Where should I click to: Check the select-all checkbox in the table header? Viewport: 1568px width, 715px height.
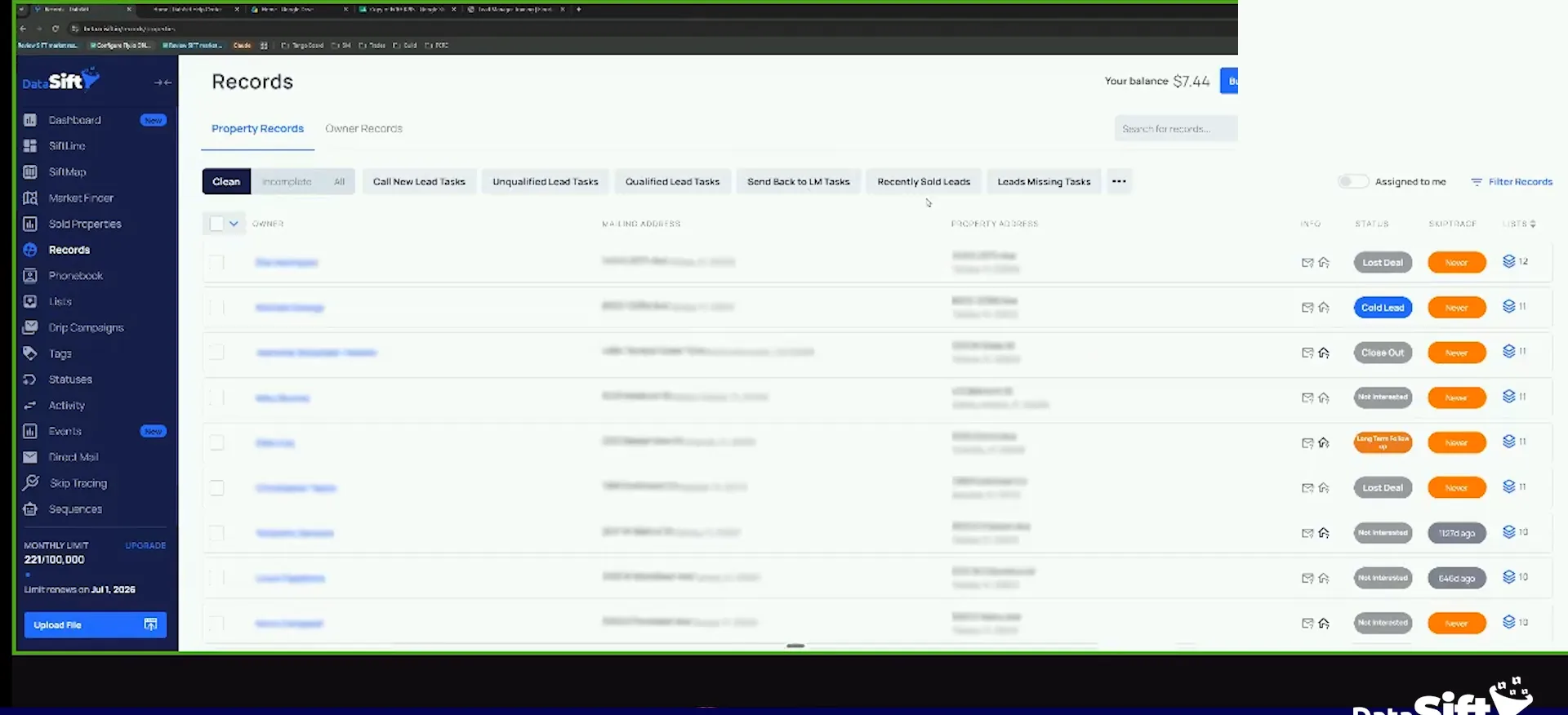(x=216, y=224)
